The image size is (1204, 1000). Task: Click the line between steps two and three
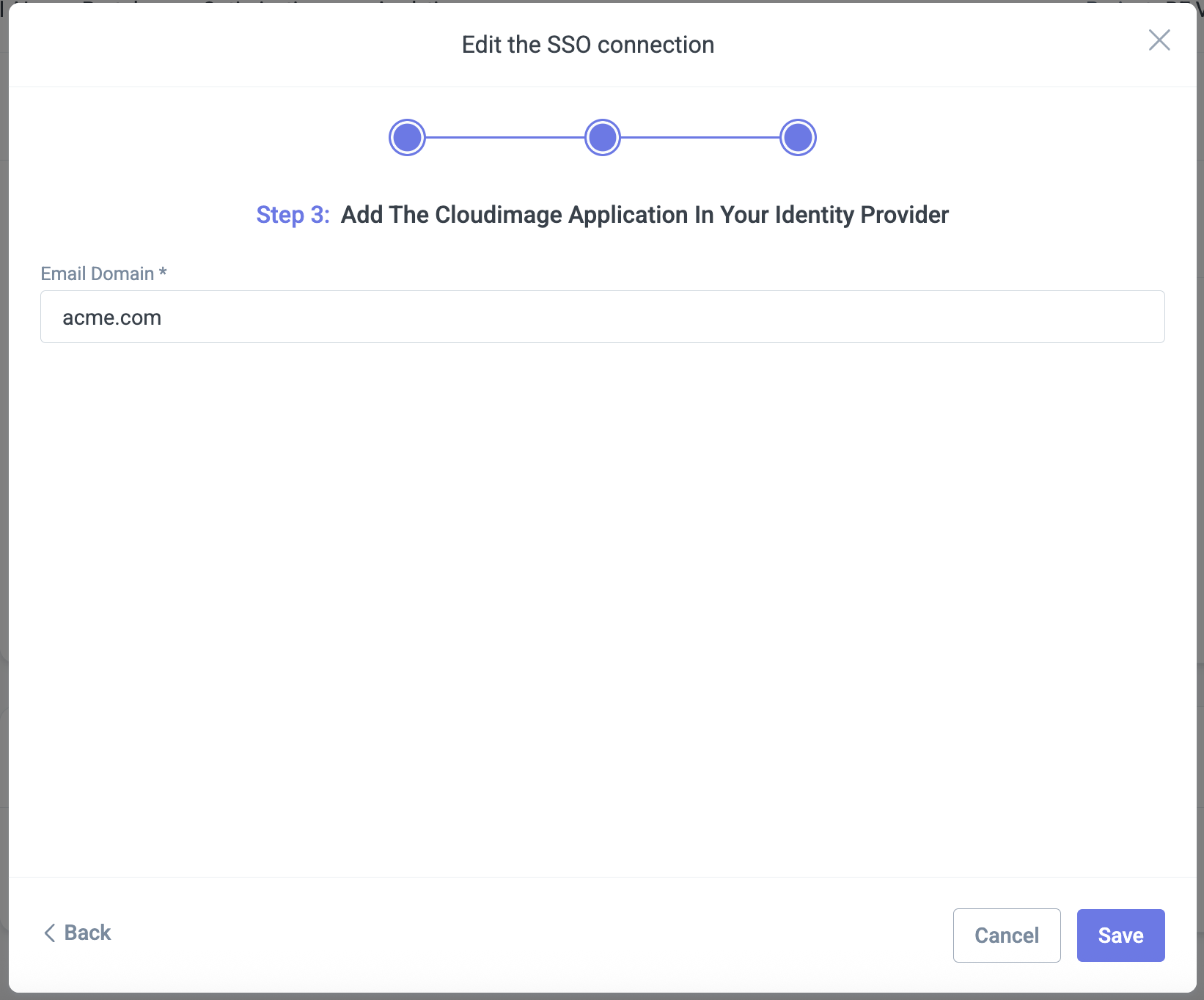[x=700, y=137]
